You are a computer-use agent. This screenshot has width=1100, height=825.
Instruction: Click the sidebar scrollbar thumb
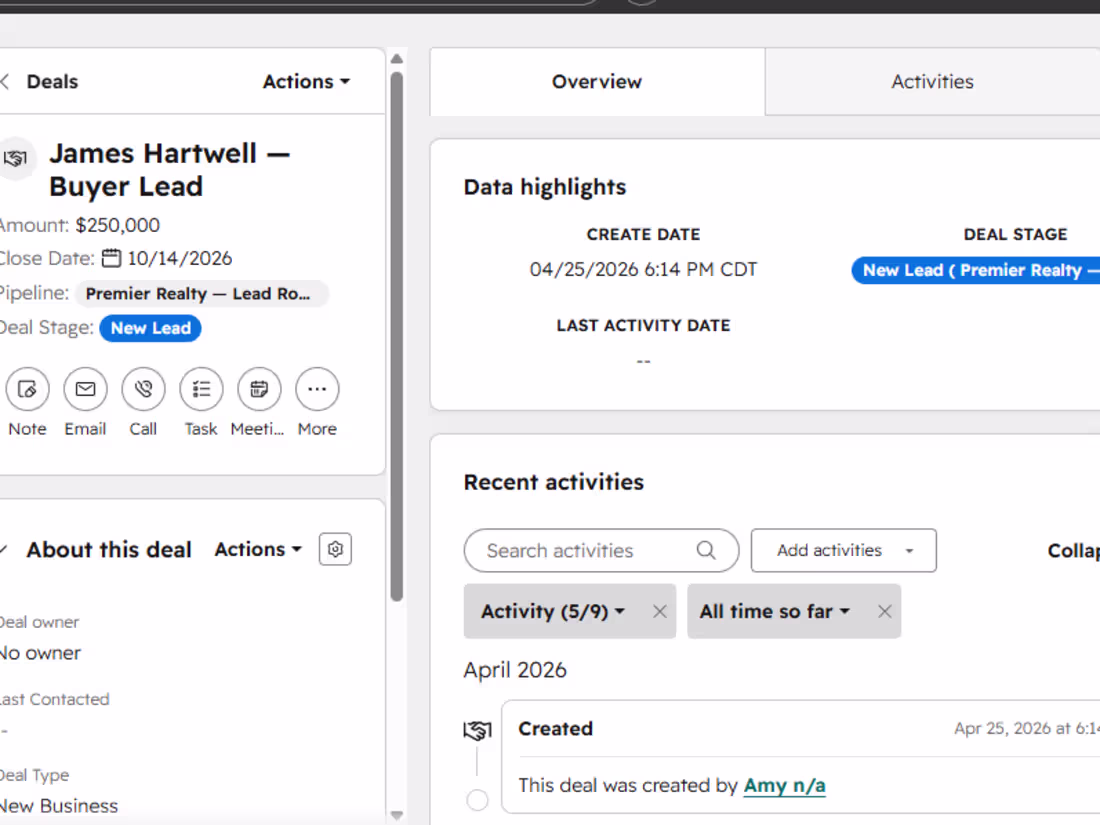click(396, 336)
